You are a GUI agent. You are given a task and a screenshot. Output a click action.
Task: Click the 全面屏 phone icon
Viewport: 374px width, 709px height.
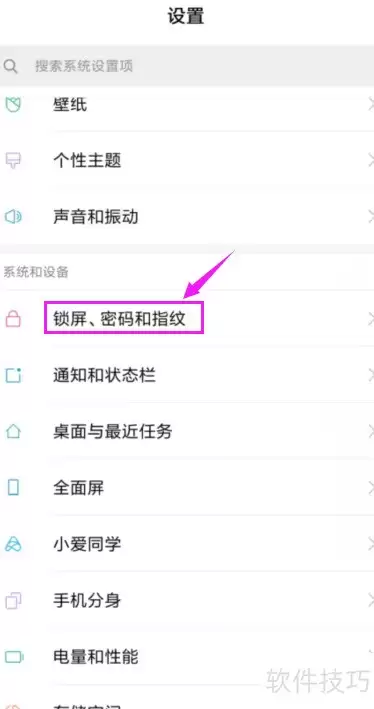[x=13, y=487]
